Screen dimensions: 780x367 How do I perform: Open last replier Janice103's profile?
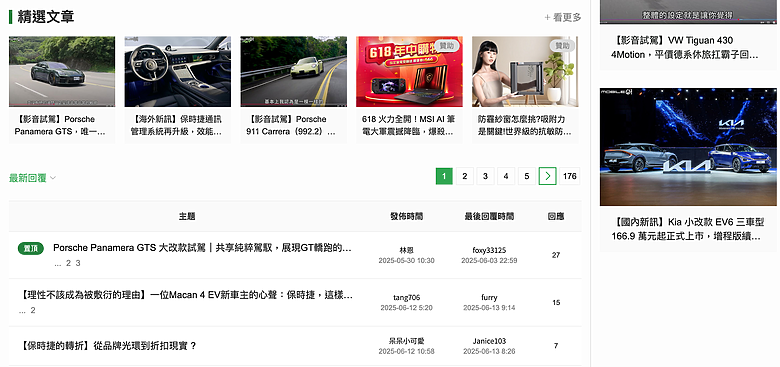coord(489,341)
